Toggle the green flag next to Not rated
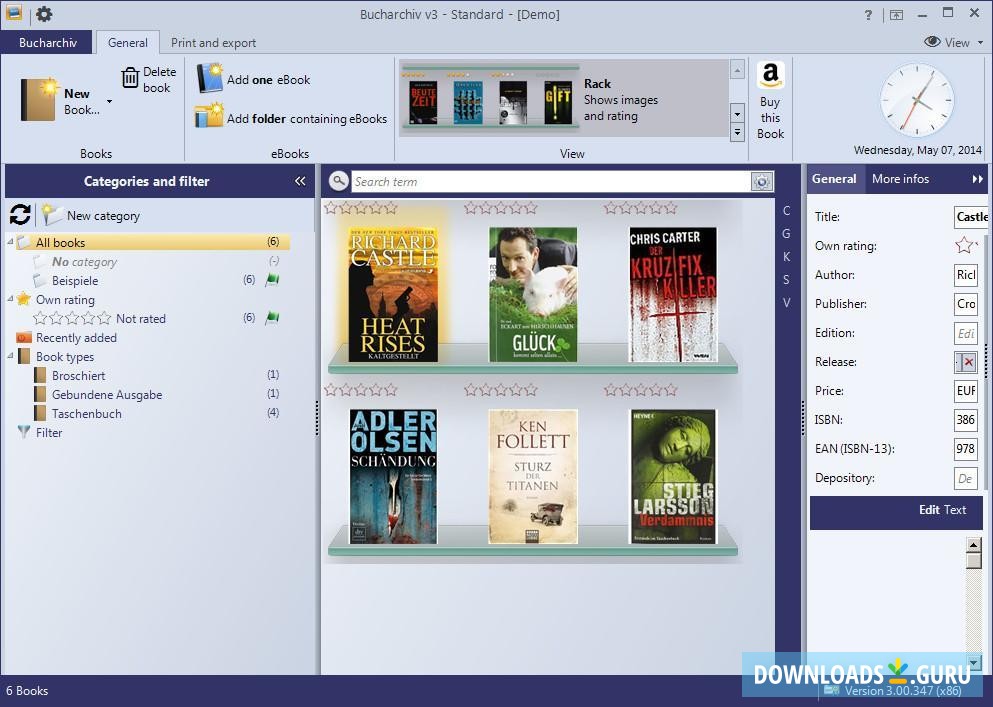Viewport: 993px width, 707px height. click(x=271, y=318)
